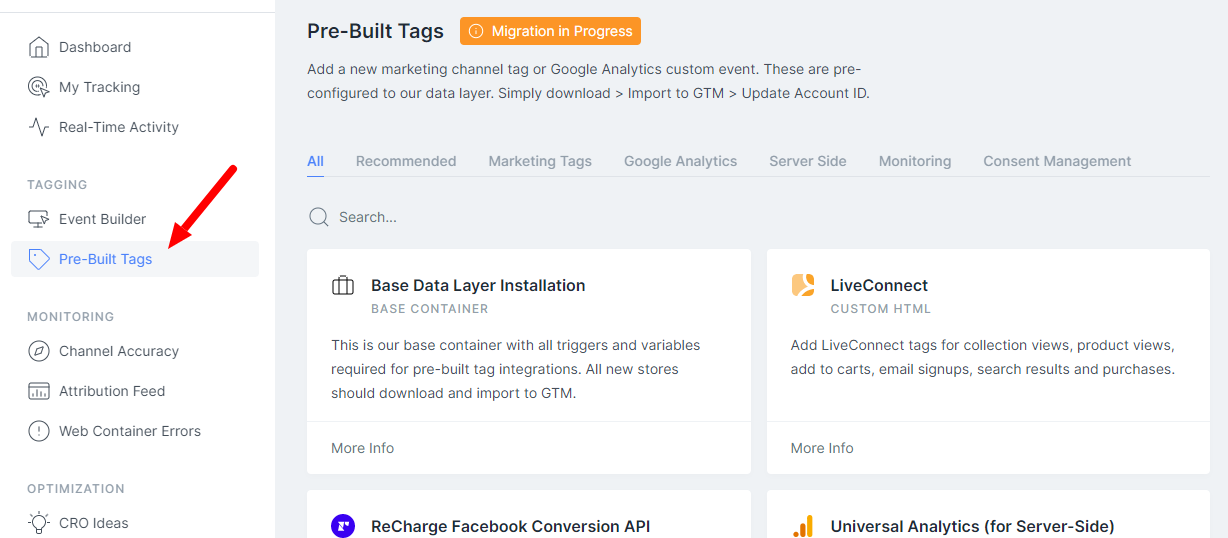Click More Info on Base Data Layer card

[x=362, y=448]
